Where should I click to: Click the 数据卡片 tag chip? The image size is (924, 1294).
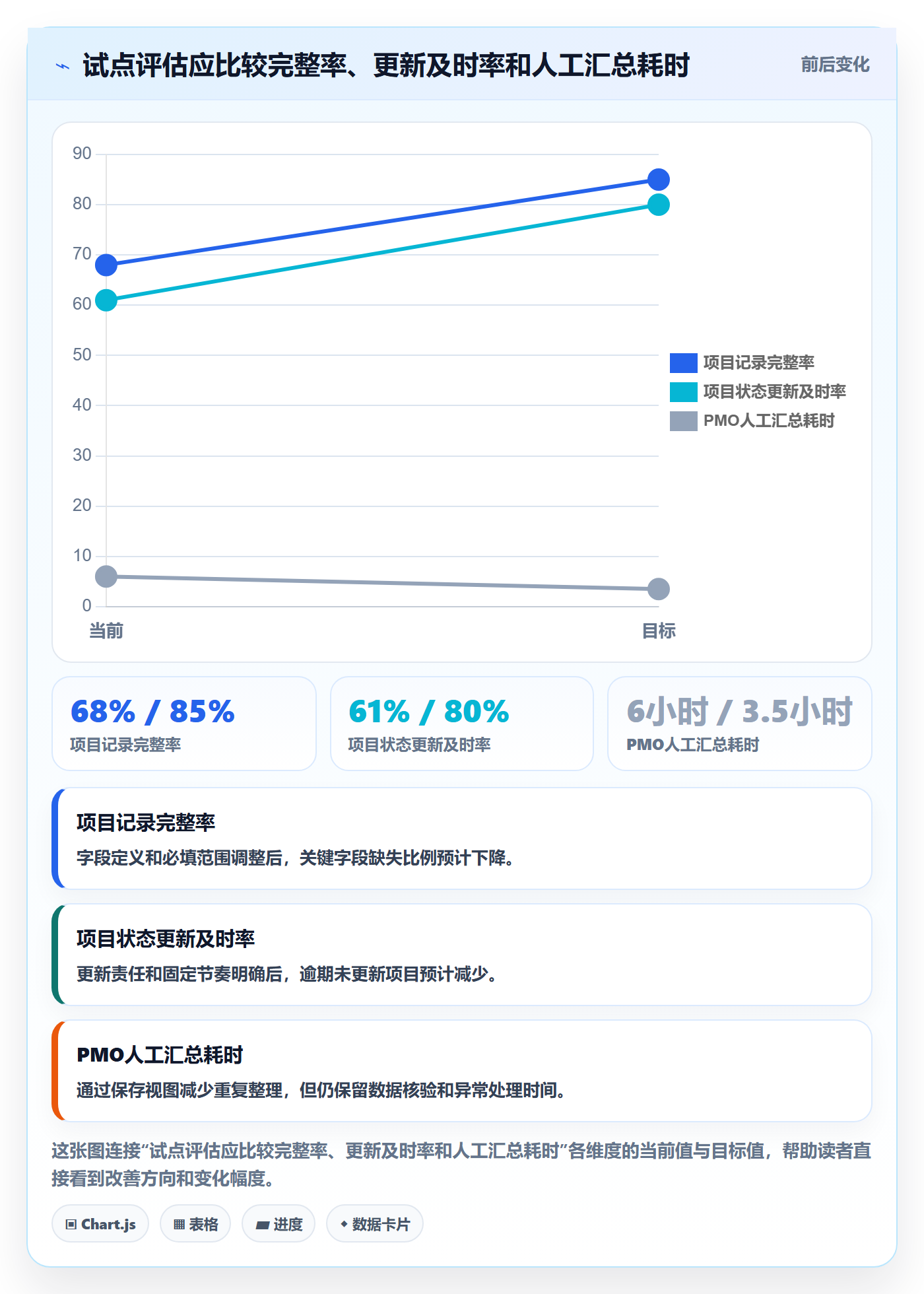375,1224
